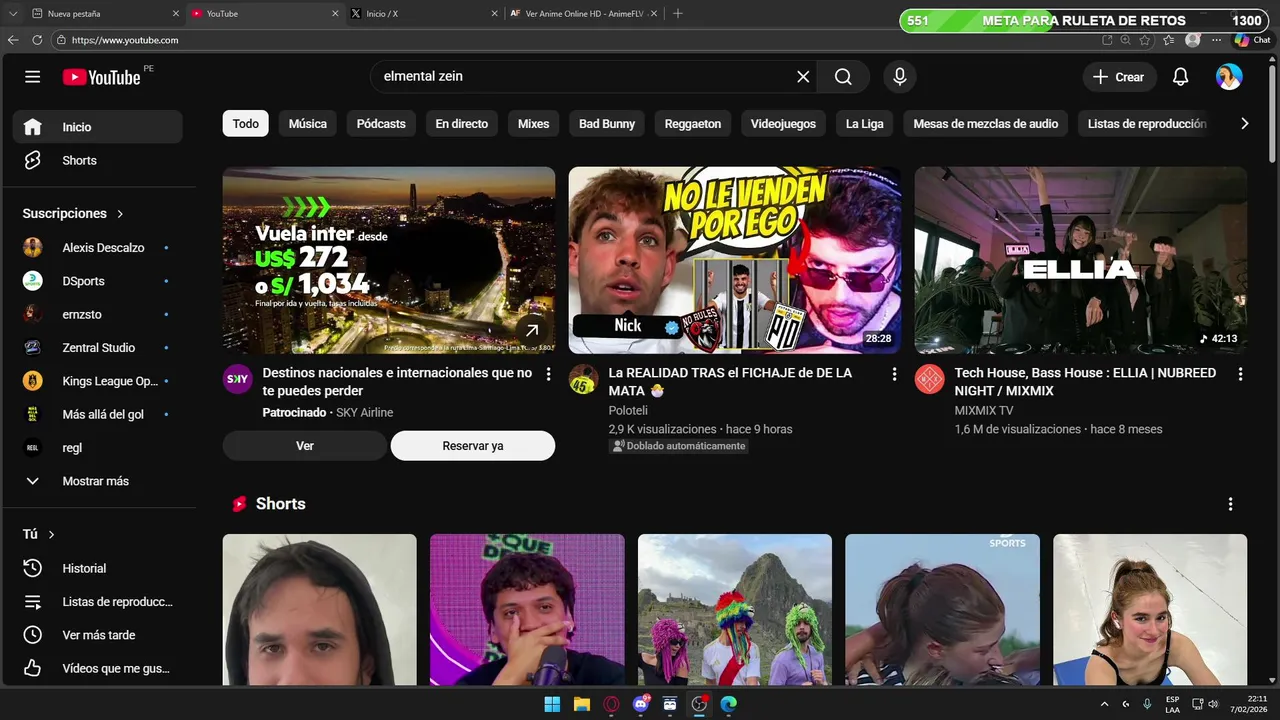1280x720 pixels.
Task: Reload the page with refresh icon
Action: [x=37, y=40]
